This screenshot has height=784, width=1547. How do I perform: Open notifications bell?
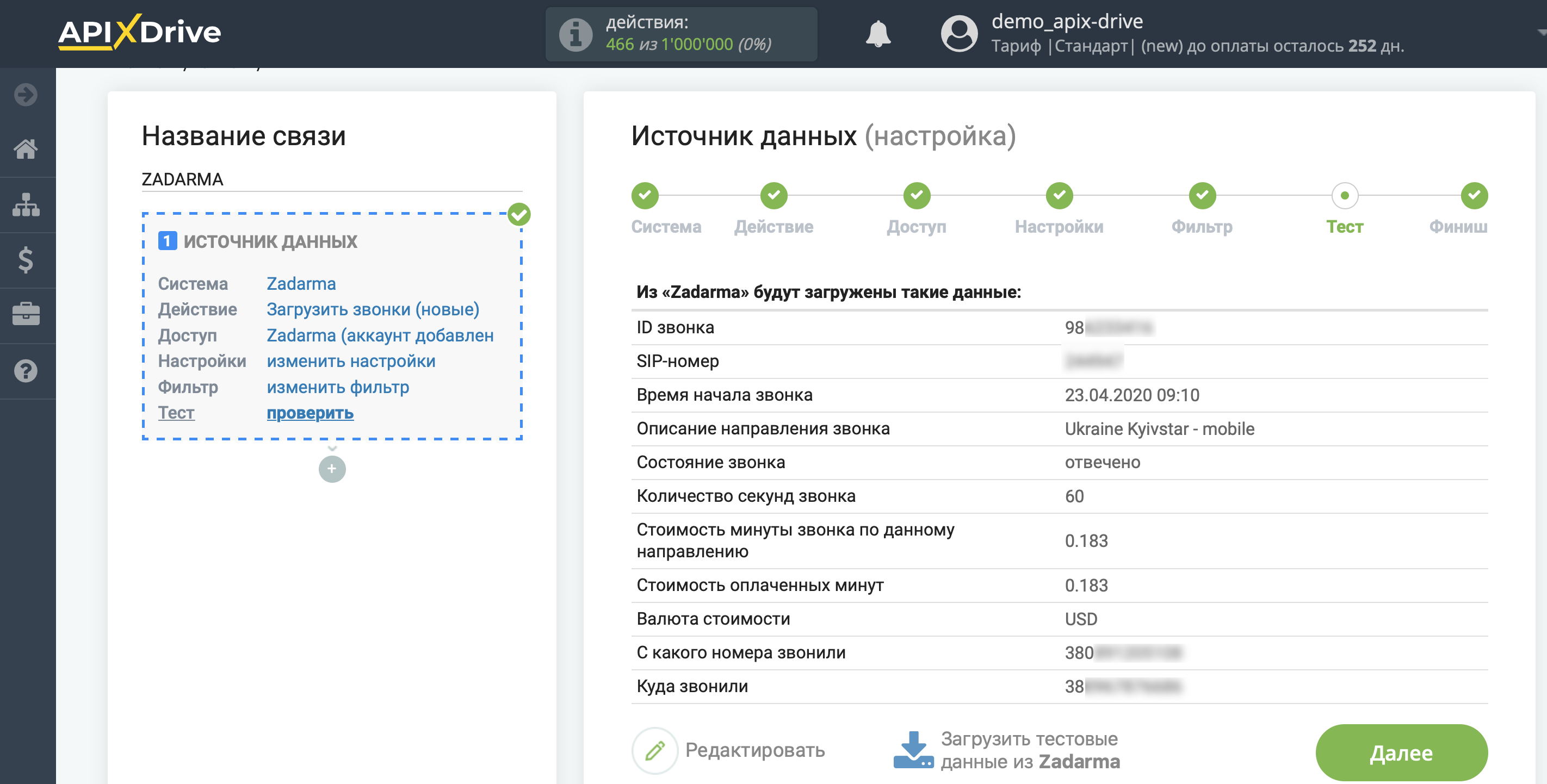878,34
